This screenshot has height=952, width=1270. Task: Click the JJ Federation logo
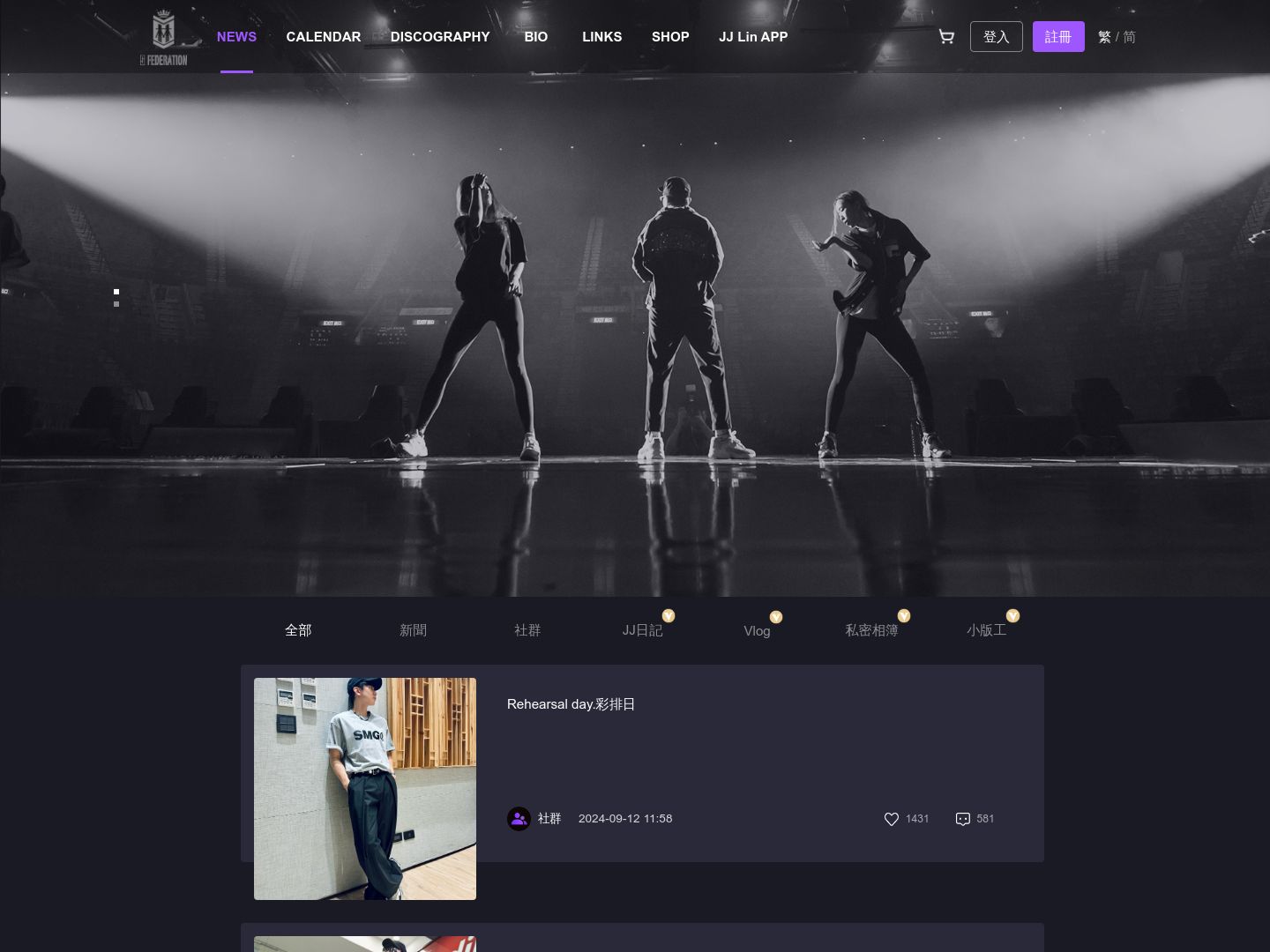click(163, 38)
